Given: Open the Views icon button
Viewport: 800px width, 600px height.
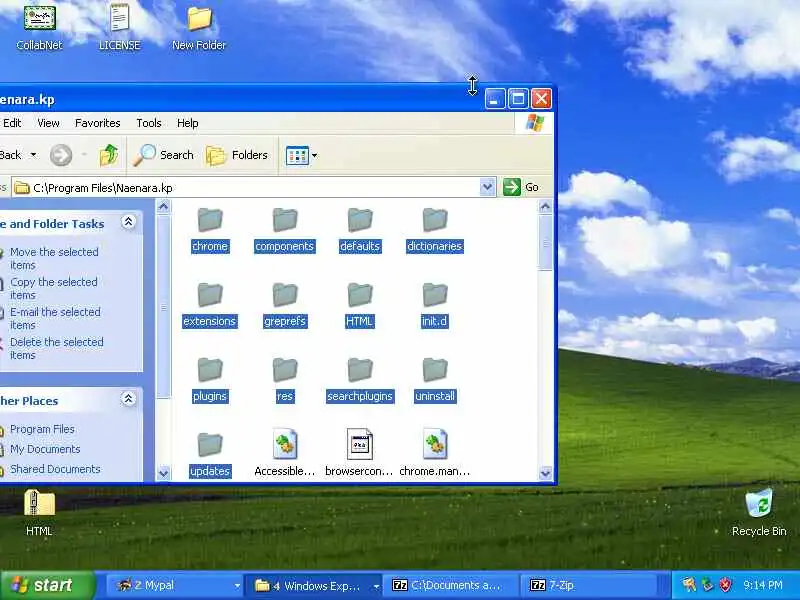Looking at the screenshot, I should point(297,155).
